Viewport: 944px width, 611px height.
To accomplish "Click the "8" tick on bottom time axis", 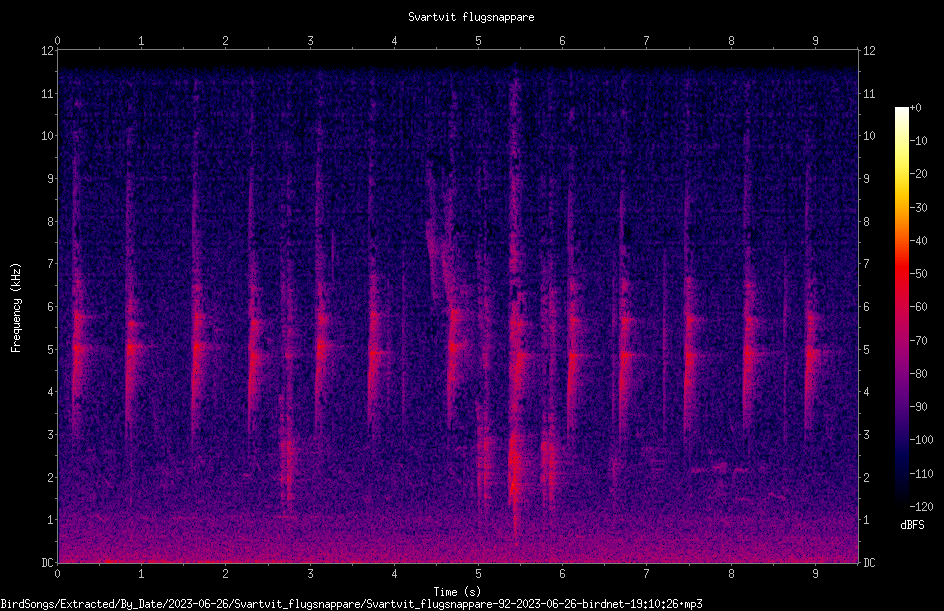I will [x=731, y=574].
